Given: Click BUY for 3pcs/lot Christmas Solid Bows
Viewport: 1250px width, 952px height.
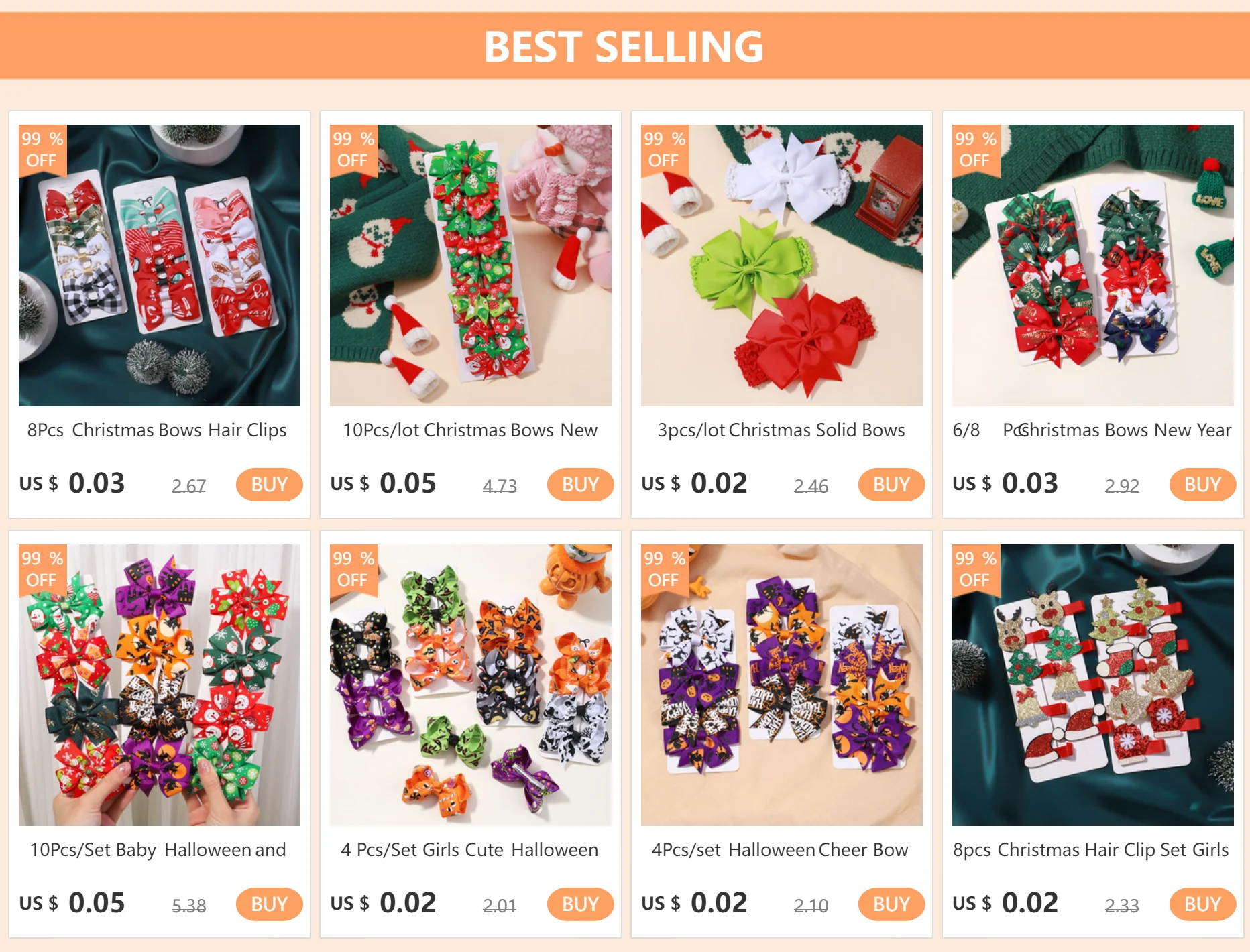Looking at the screenshot, I should 891,484.
